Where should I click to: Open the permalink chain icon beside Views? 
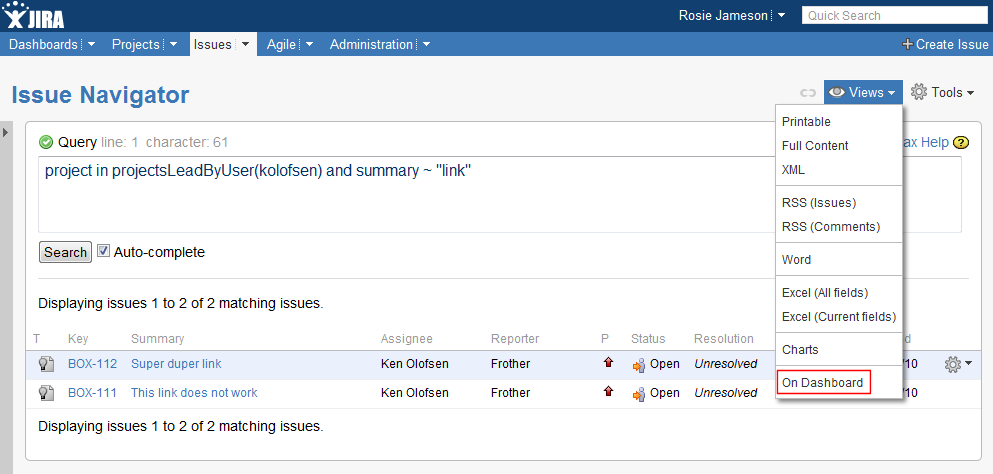[807, 93]
